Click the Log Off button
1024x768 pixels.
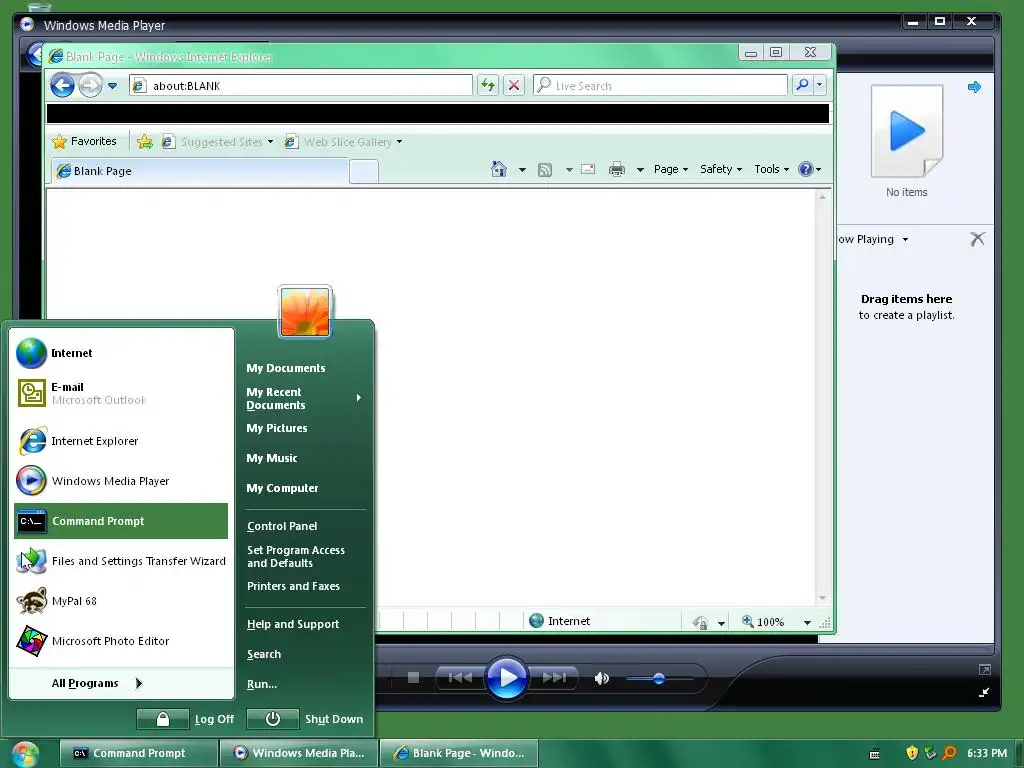(185, 719)
